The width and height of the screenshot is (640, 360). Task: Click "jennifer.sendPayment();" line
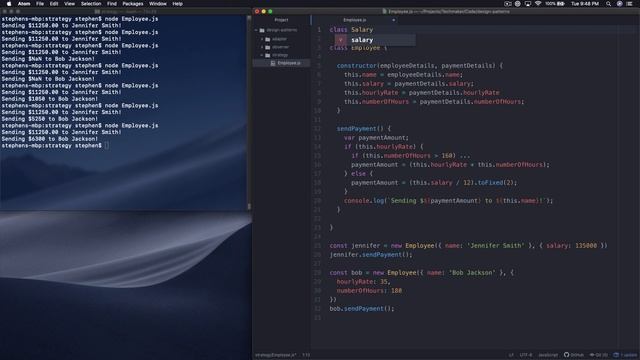coord(371,255)
